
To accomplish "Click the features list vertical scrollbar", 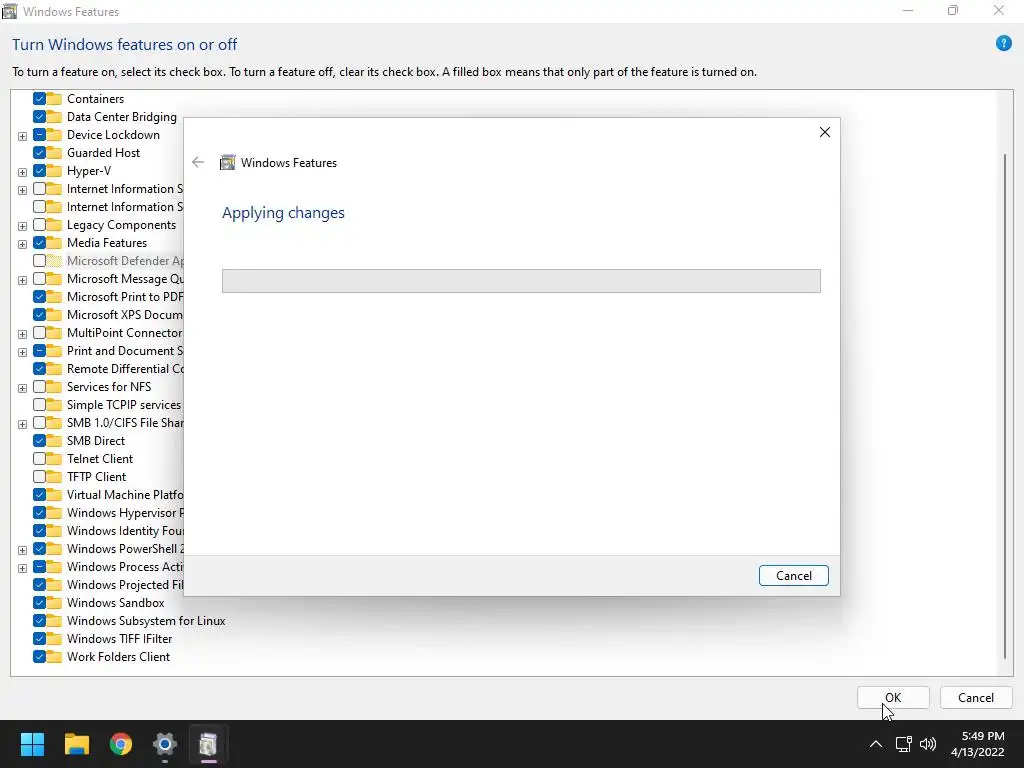I will pos(1005,405).
